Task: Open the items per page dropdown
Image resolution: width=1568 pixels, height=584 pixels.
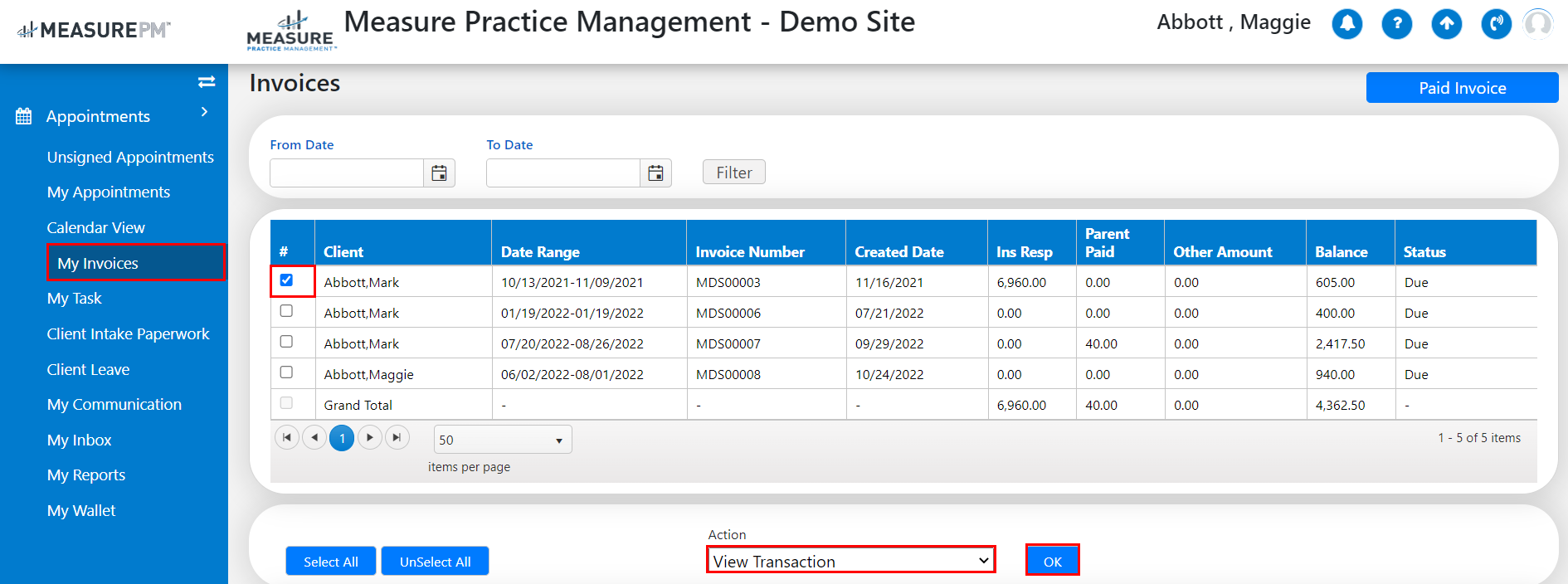Action: pyautogui.click(x=503, y=440)
